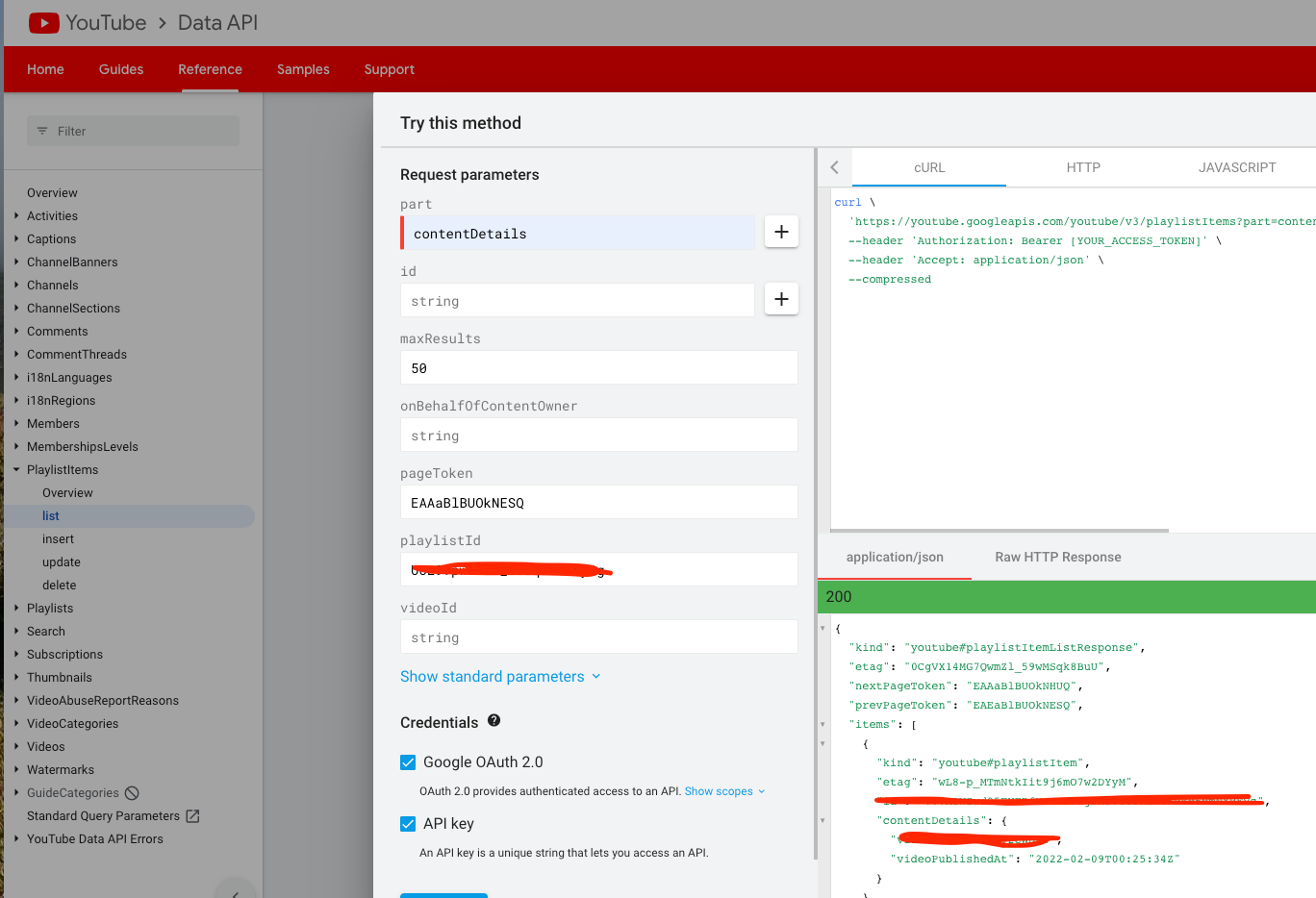
Task: Click the playlistId input field
Action: tap(598, 569)
